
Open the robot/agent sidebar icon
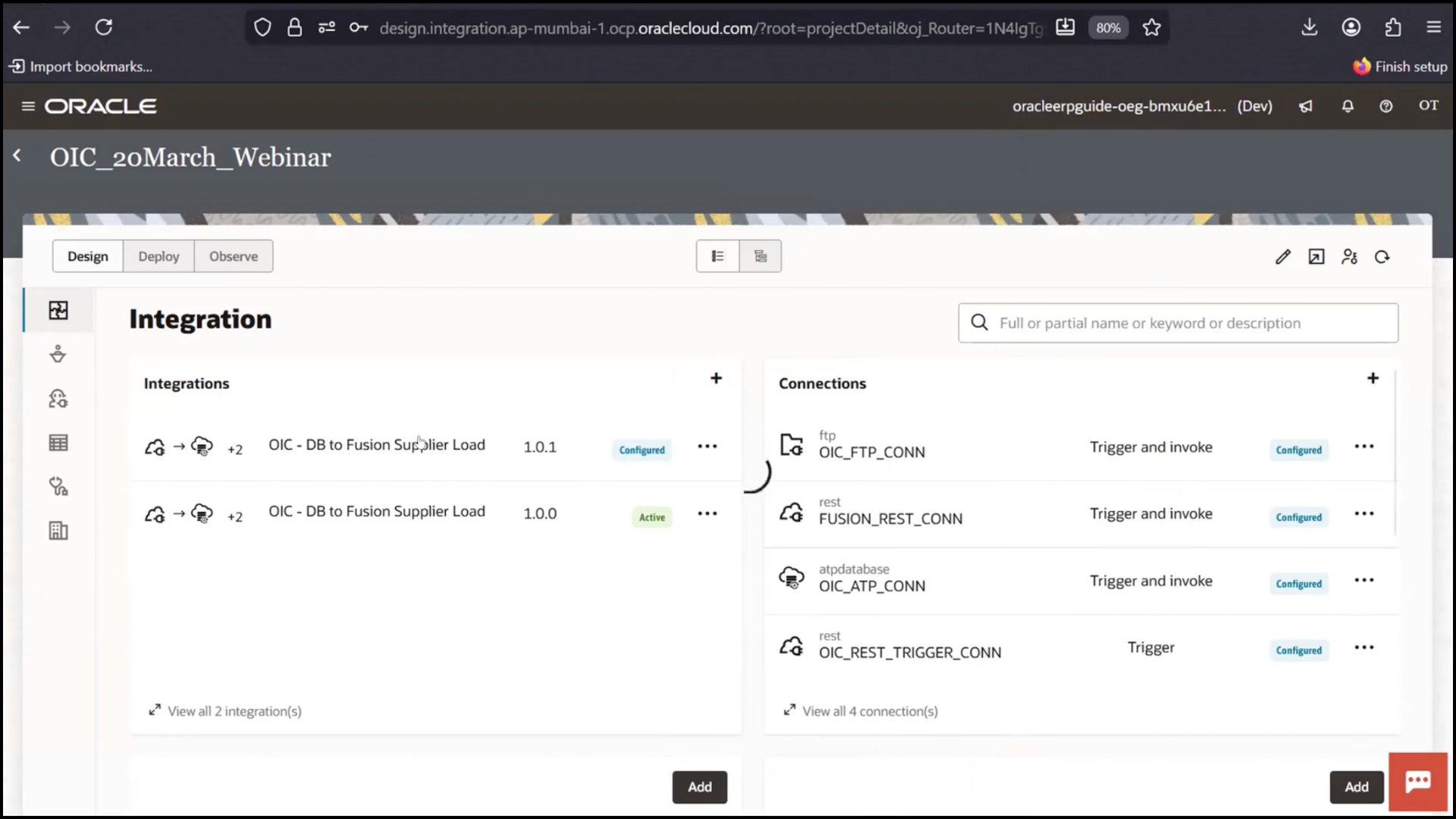point(58,399)
